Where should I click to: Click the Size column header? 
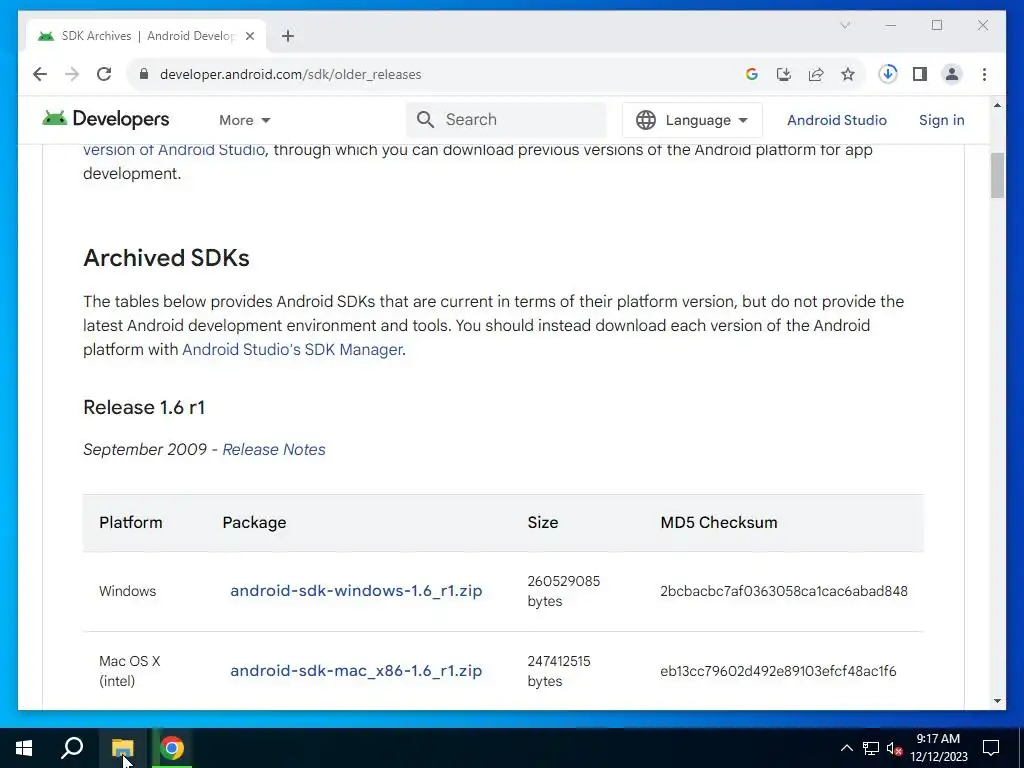543,522
